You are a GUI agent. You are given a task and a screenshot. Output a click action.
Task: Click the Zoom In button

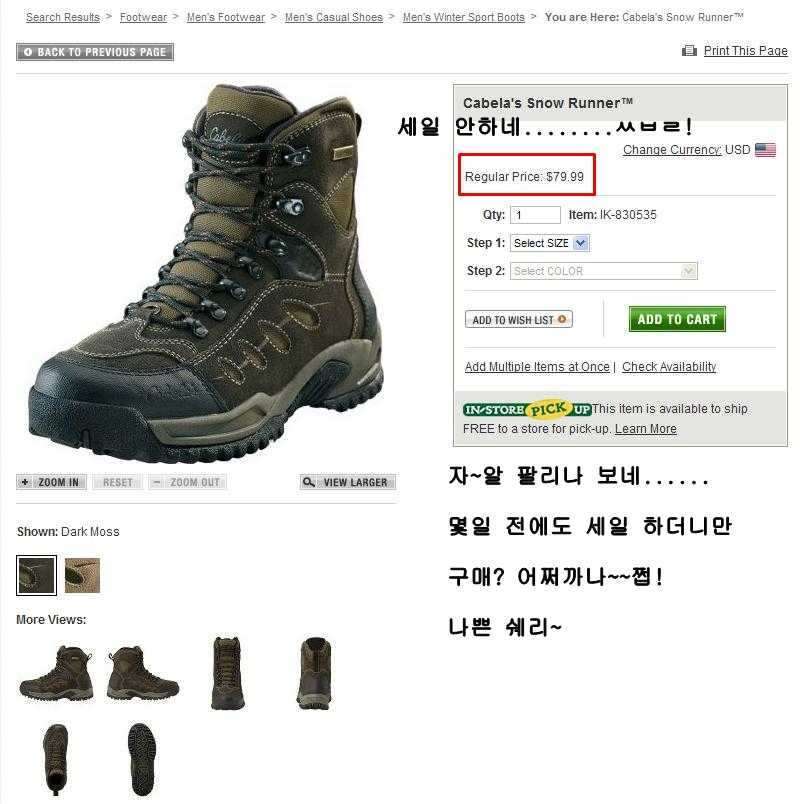pyautogui.click(x=51, y=482)
